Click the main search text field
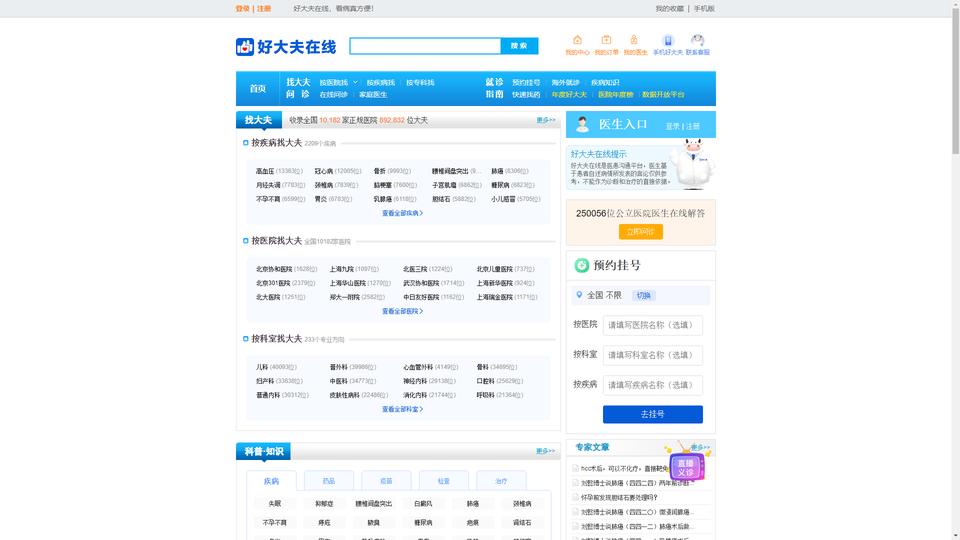Image resolution: width=960 pixels, height=540 pixels. pyautogui.click(x=425, y=46)
